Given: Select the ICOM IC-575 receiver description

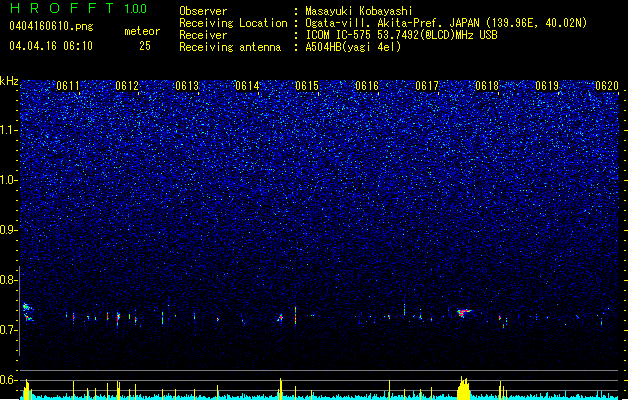Looking at the screenshot, I should tap(402, 35).
